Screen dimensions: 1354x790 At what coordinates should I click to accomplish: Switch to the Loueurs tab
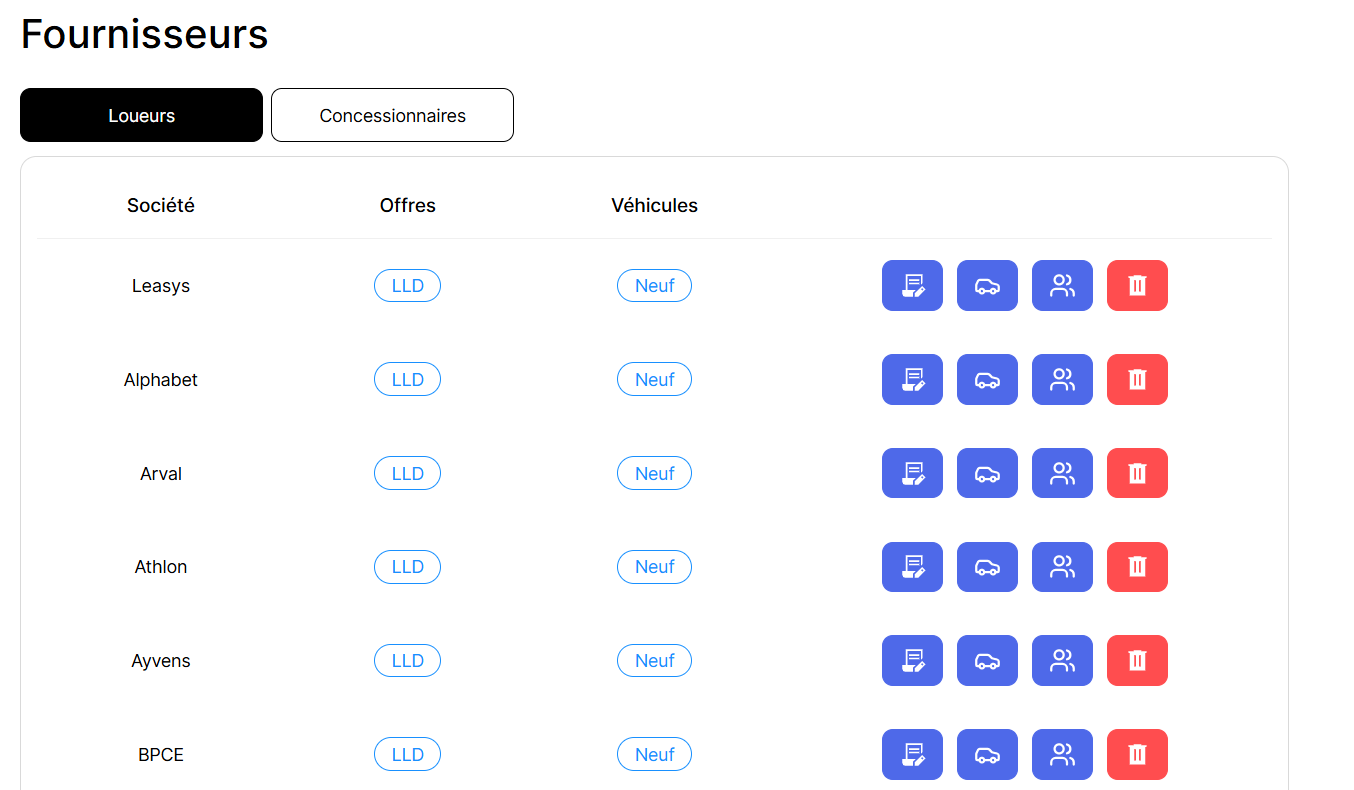click(x=141, y=115)
